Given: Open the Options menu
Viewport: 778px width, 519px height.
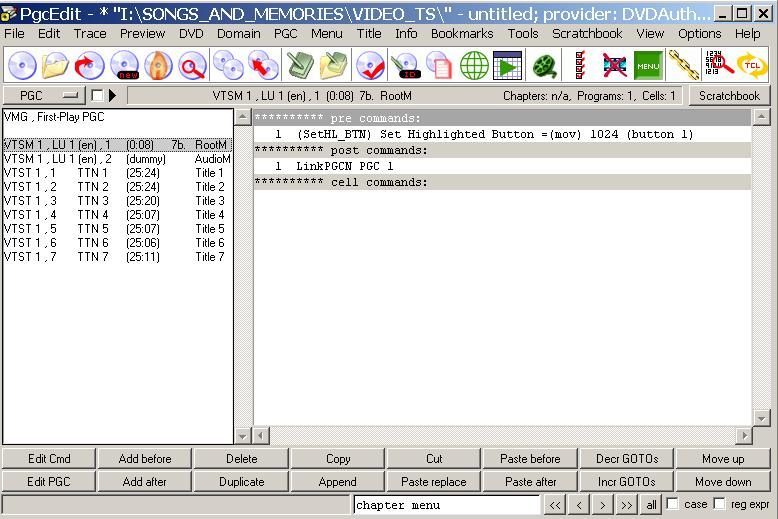Looking at the screenshot, I should point(700,34).
